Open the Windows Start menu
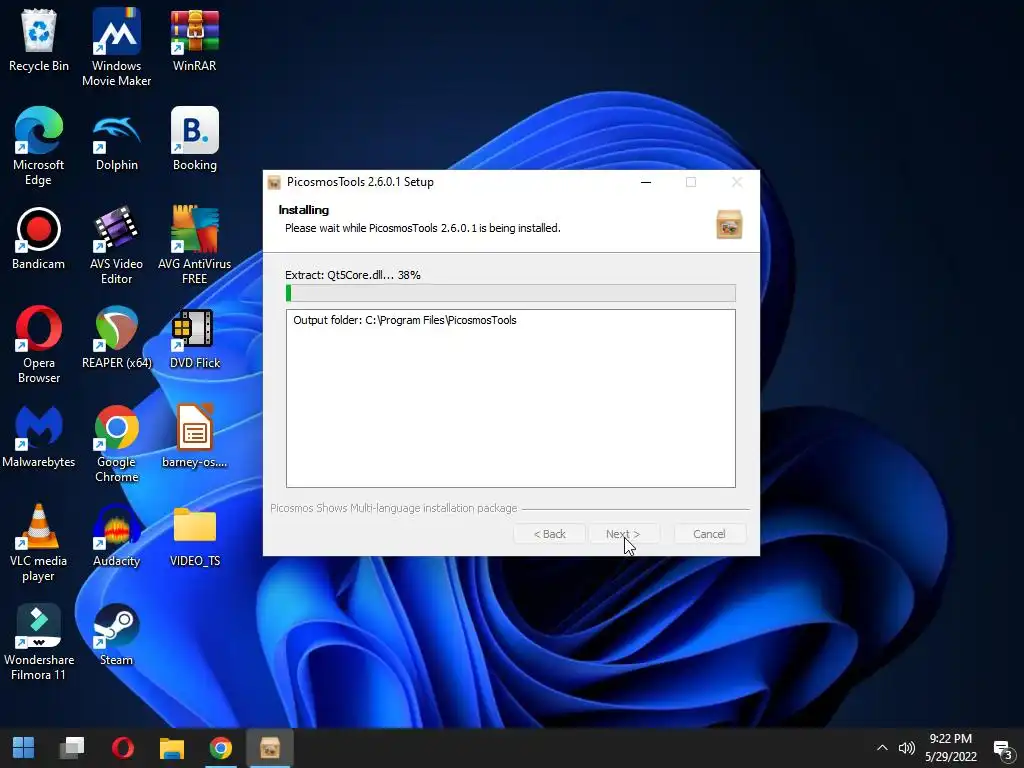 point(24,748)
